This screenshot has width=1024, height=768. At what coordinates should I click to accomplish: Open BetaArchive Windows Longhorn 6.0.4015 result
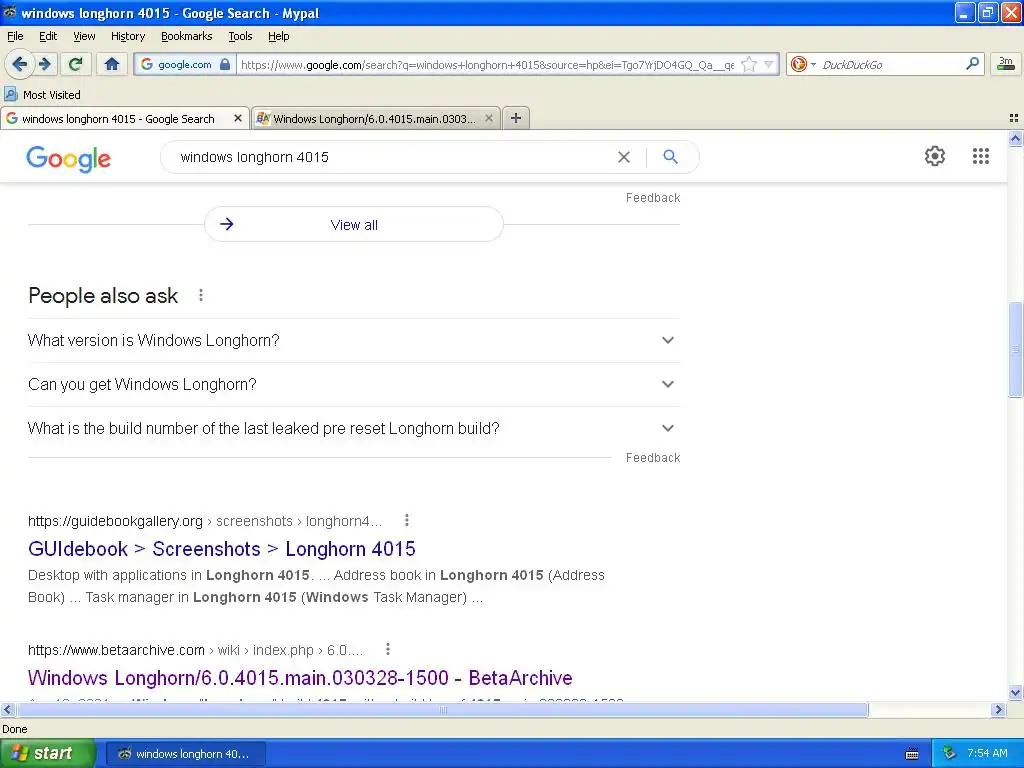point(300,678)
